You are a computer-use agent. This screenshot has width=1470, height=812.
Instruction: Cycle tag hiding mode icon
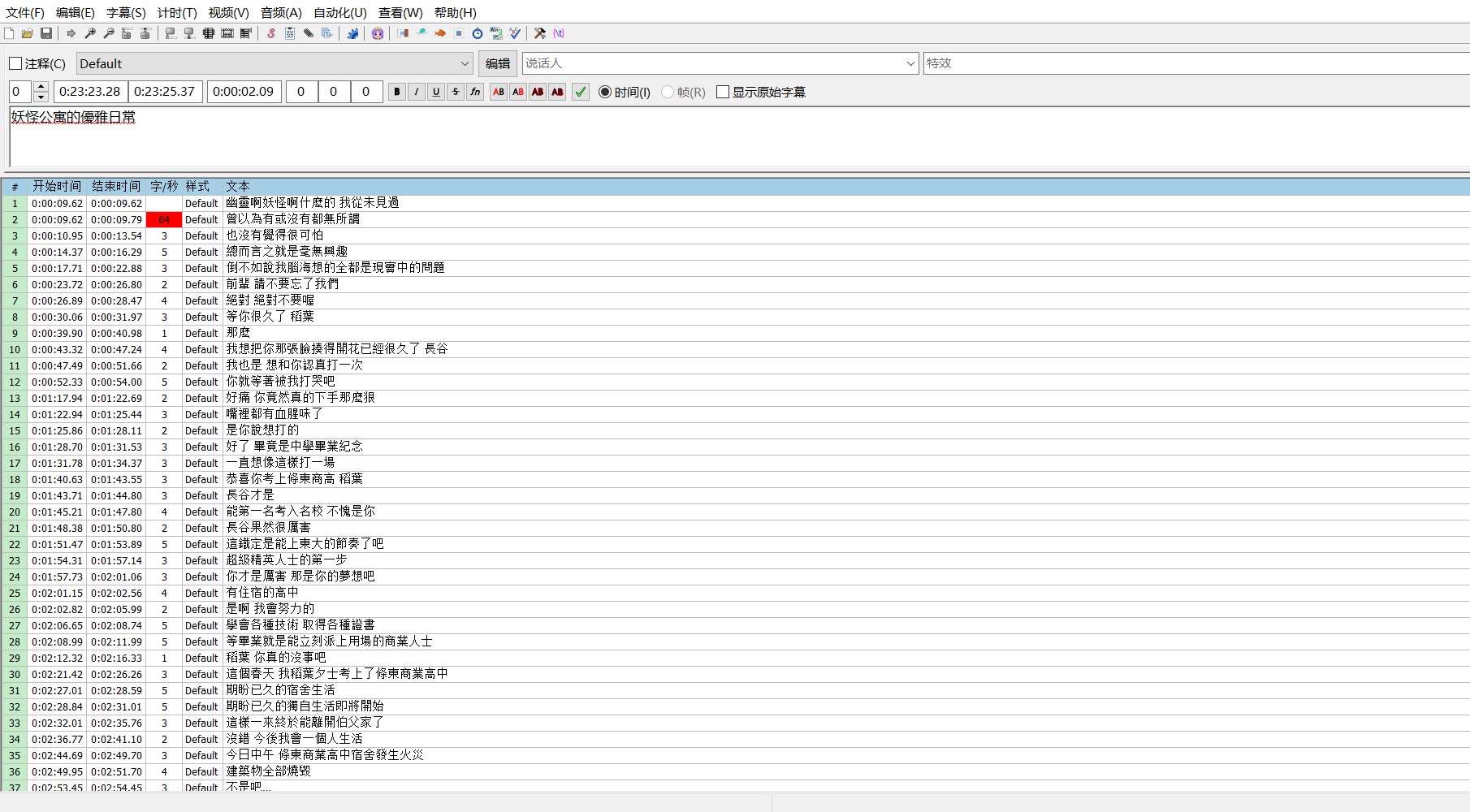(x=559, y=33)
